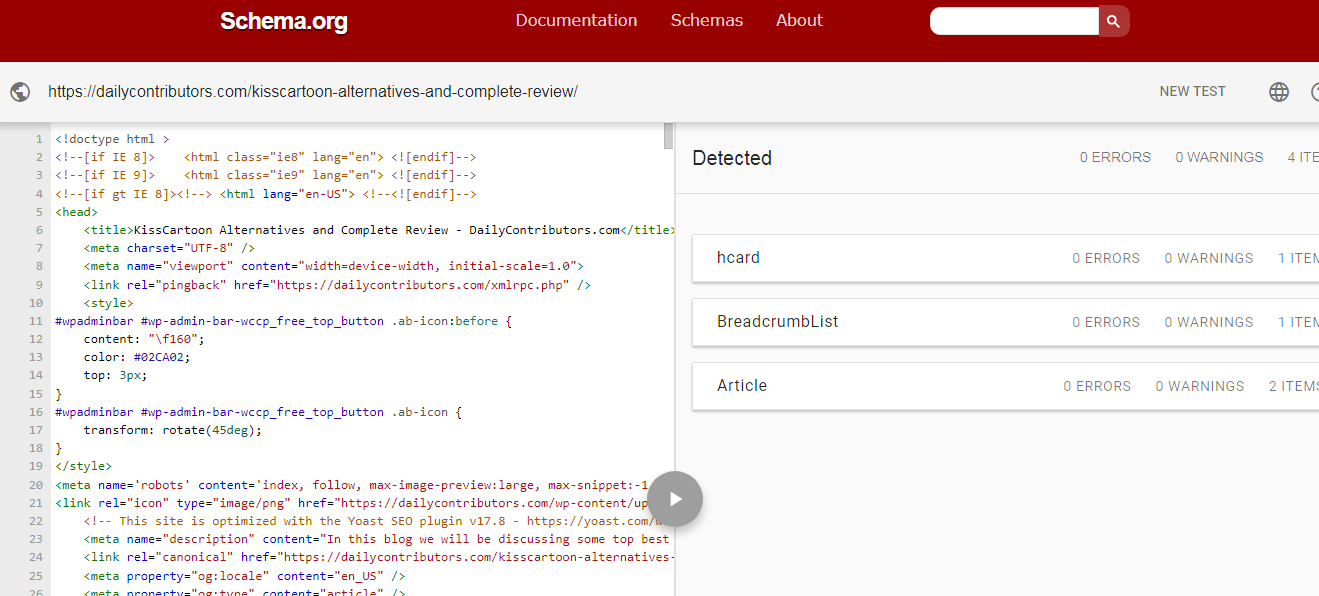The image size is (1319, 596).
Task: Open the language globe icon near NEW TEST
Action: (1278, 91)
